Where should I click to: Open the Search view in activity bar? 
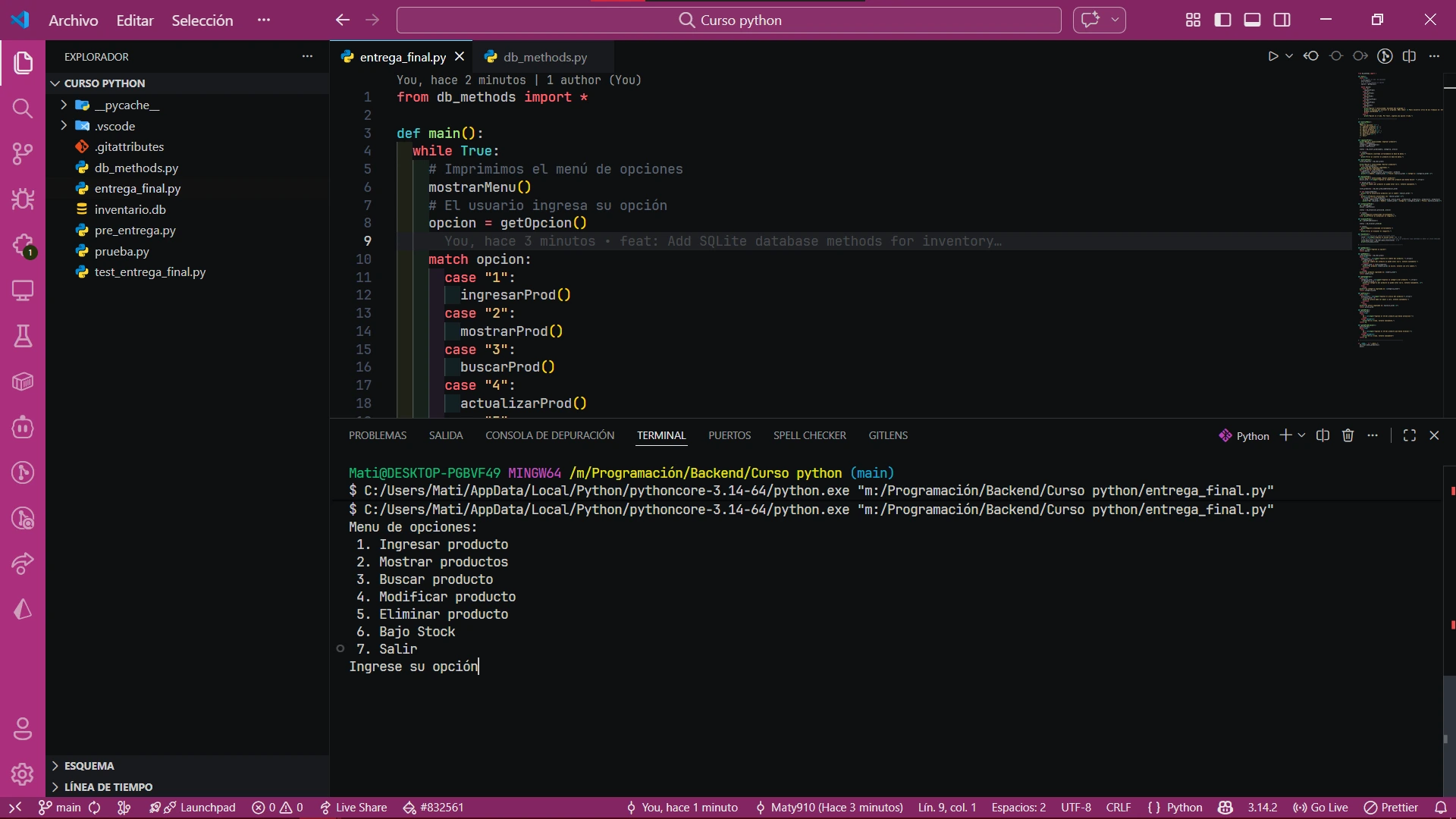(23, 108)
